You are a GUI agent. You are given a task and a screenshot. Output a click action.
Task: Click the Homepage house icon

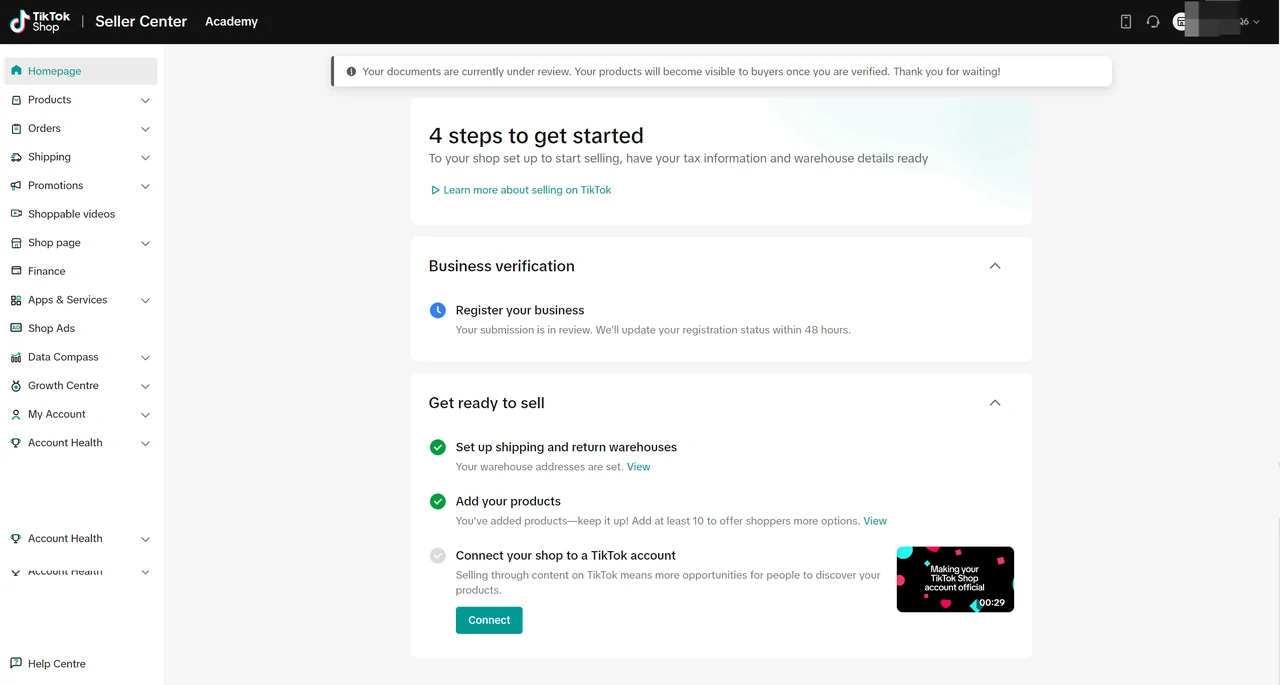click(x=16, y=71)
